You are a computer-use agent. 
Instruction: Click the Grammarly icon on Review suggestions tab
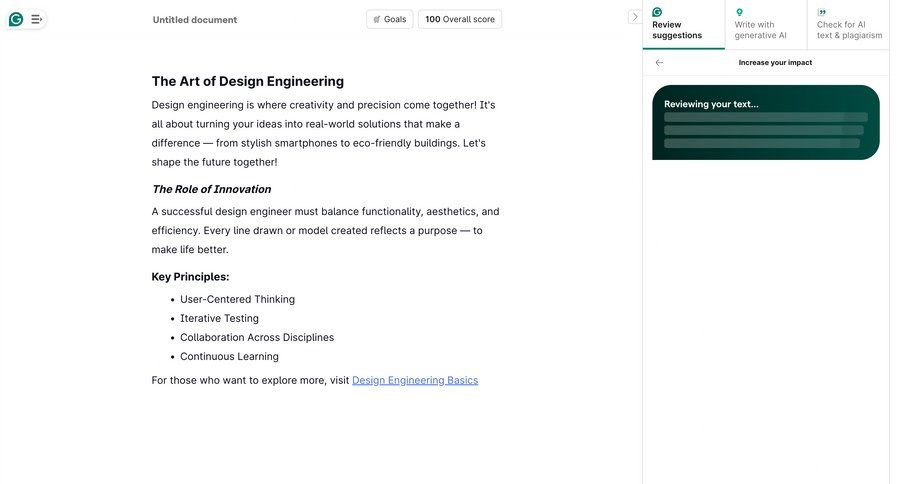click(x=657, y=12)
